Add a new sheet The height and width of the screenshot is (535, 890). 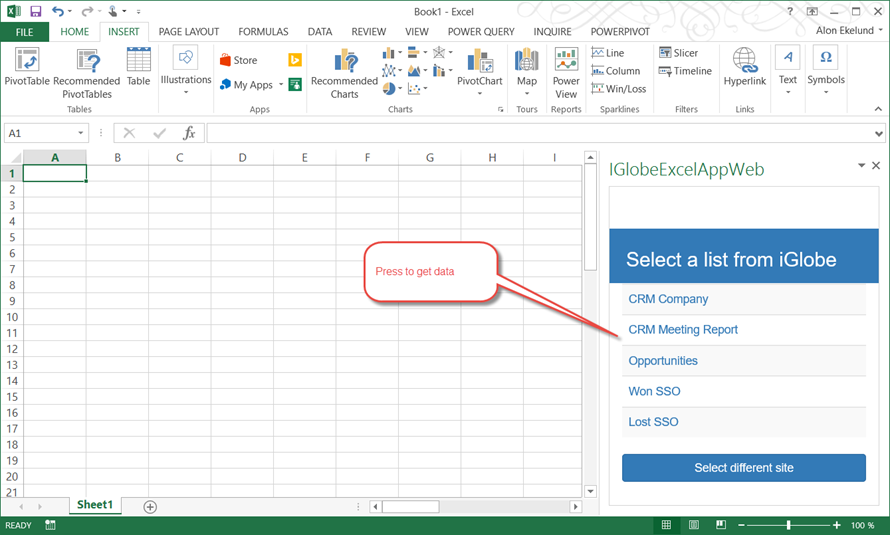150,507
